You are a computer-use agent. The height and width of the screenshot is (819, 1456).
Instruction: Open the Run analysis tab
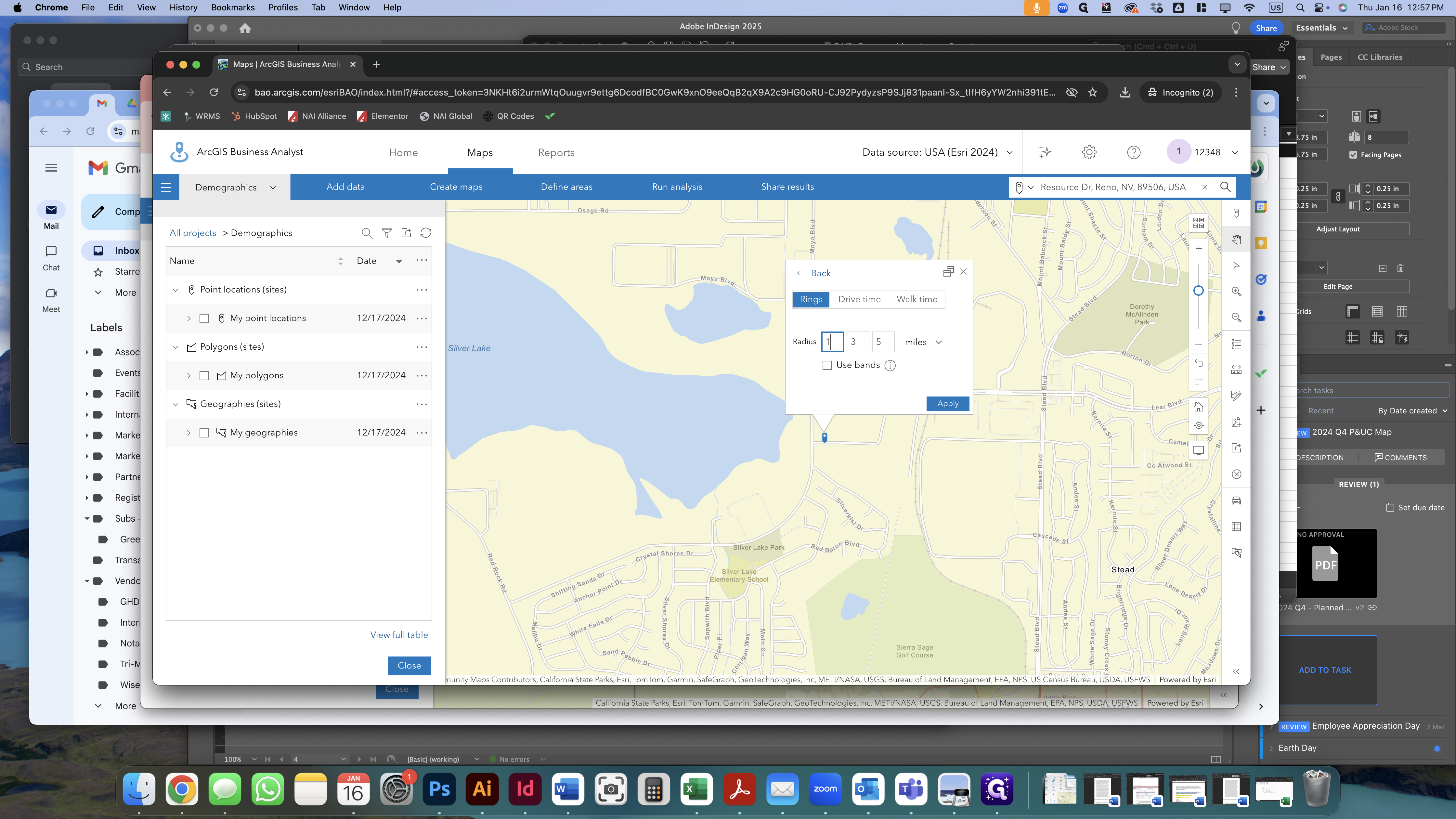pos(677,187)
